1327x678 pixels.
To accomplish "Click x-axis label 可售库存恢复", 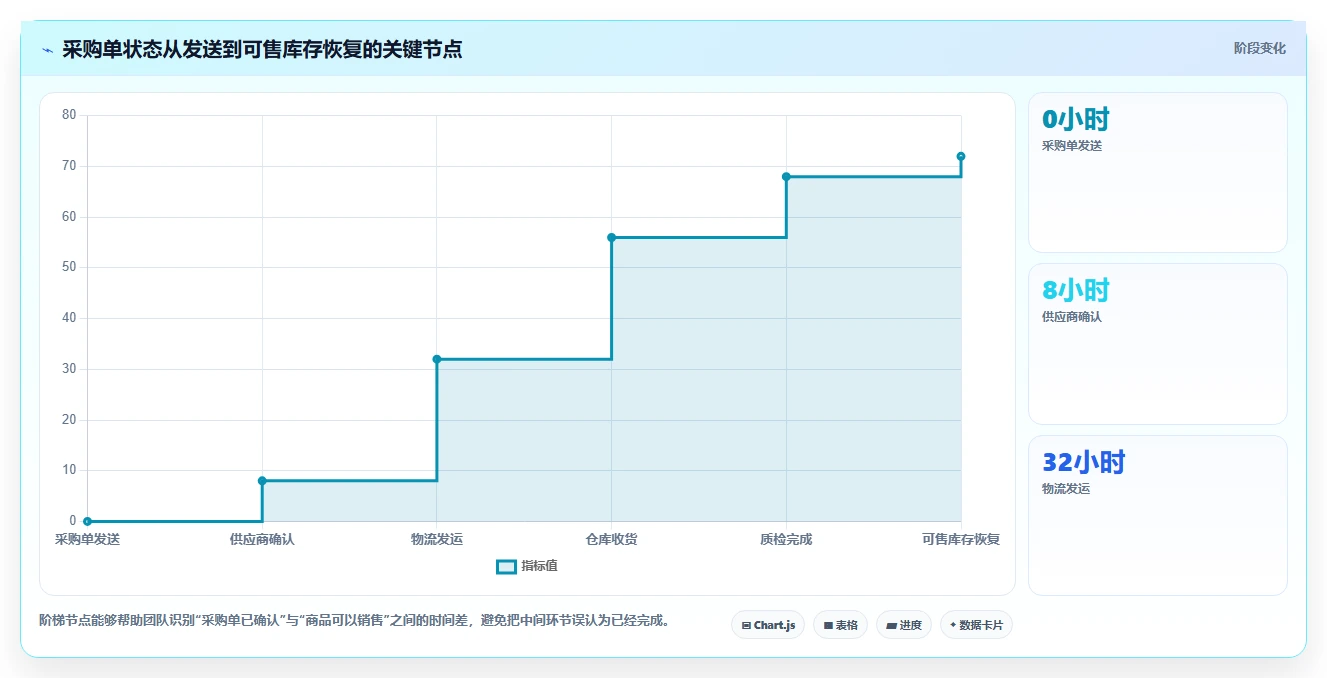I will tap(961, 540).
